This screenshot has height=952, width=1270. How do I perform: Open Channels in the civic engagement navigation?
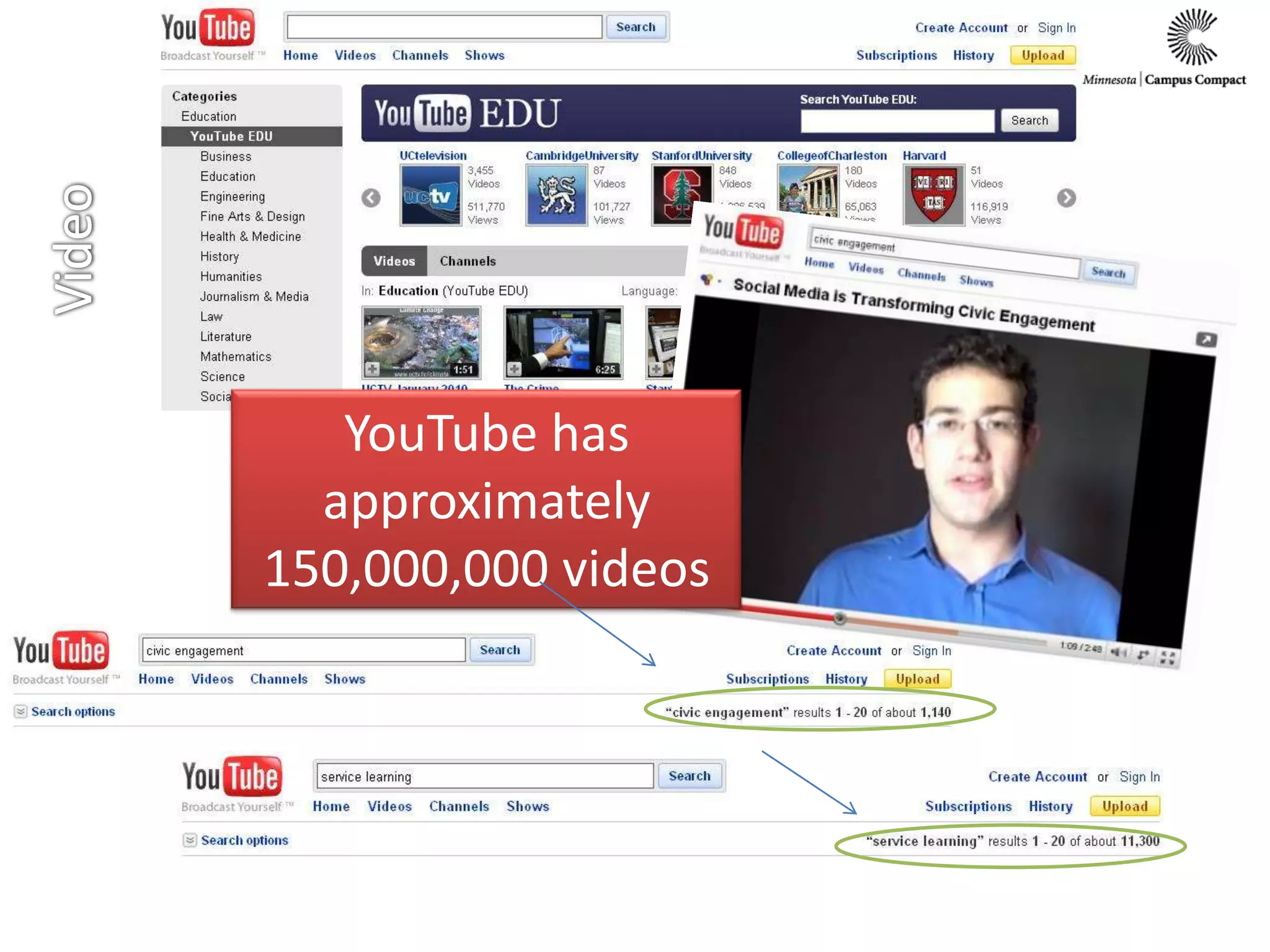[x=278, y=679]
